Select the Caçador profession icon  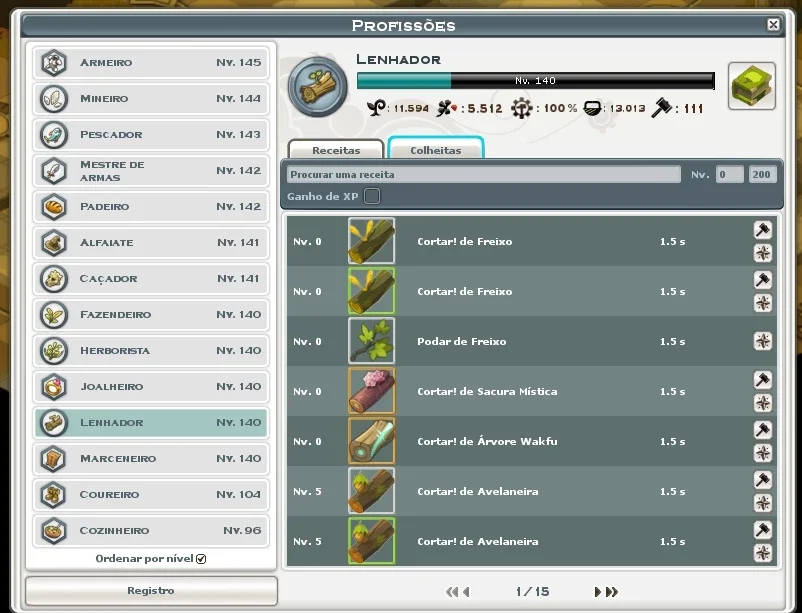pyautogui.click(x=54, y=278)
